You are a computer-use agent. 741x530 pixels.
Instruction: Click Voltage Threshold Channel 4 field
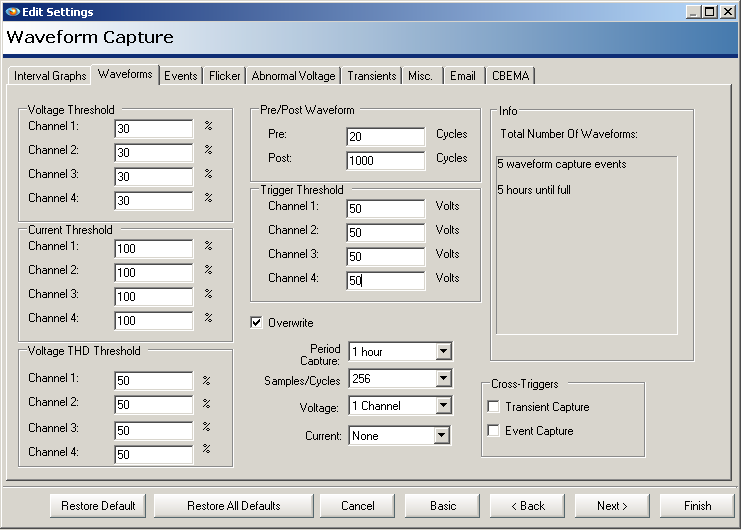(x=154, y=201)
